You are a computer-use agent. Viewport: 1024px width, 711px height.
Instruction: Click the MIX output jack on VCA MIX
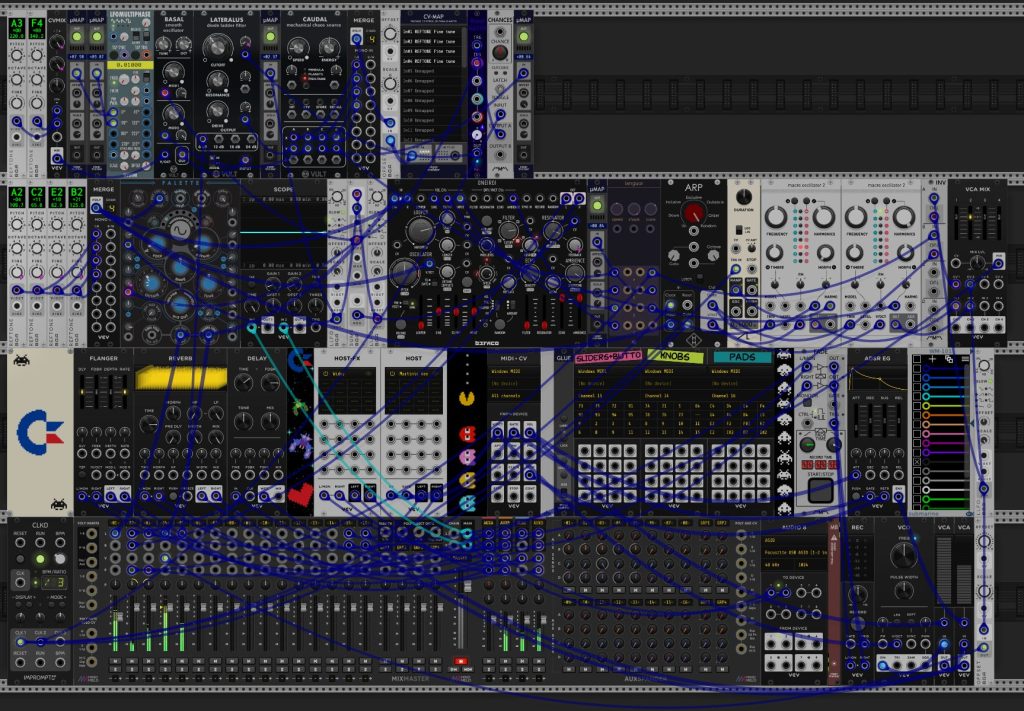point(997,263)
